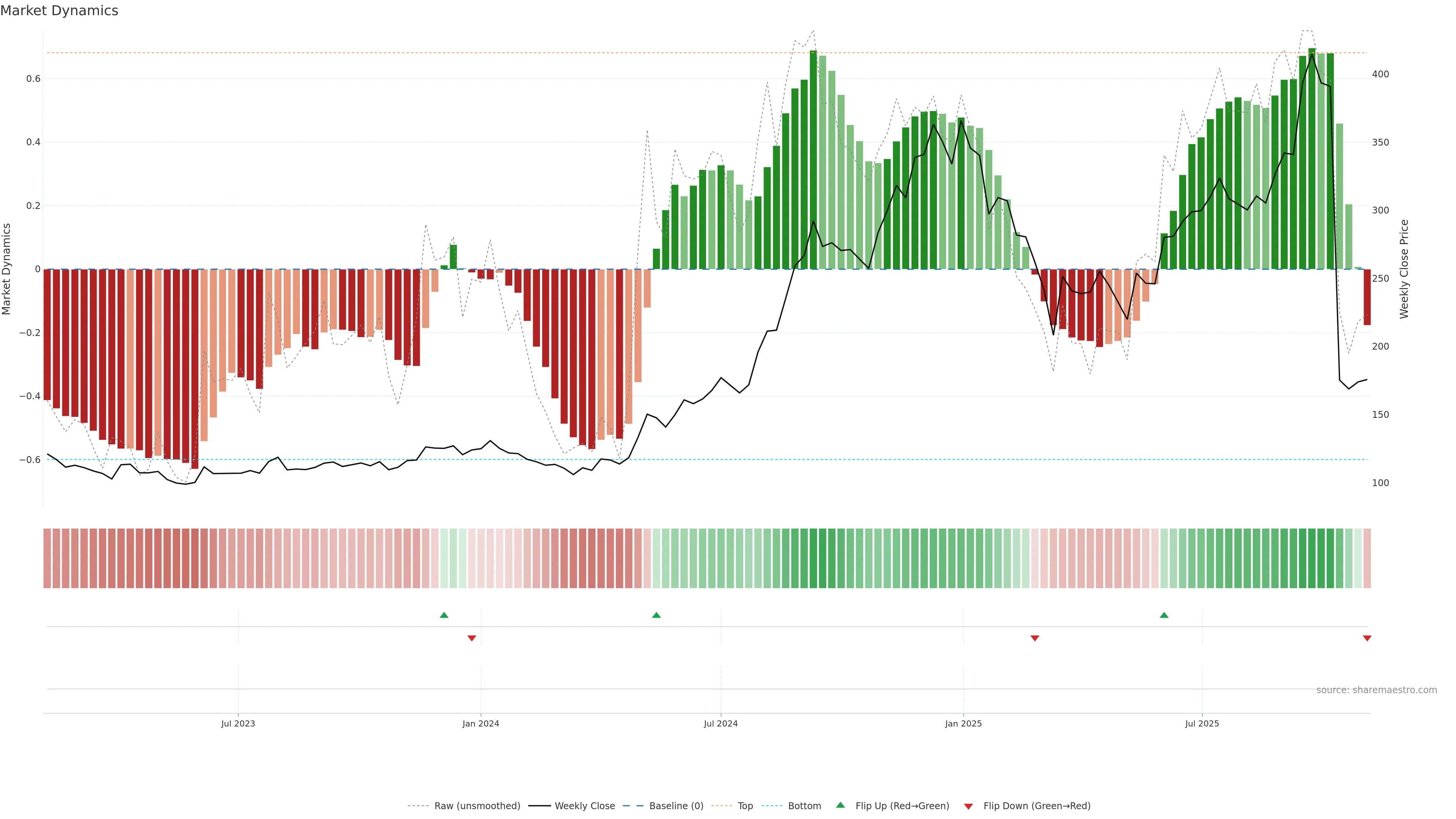The height and width of the screenshot is (819, 1456).
Task: Toggle Flip Up legend triangle icon
Action: pyautogui.click(x=840, y=805)
